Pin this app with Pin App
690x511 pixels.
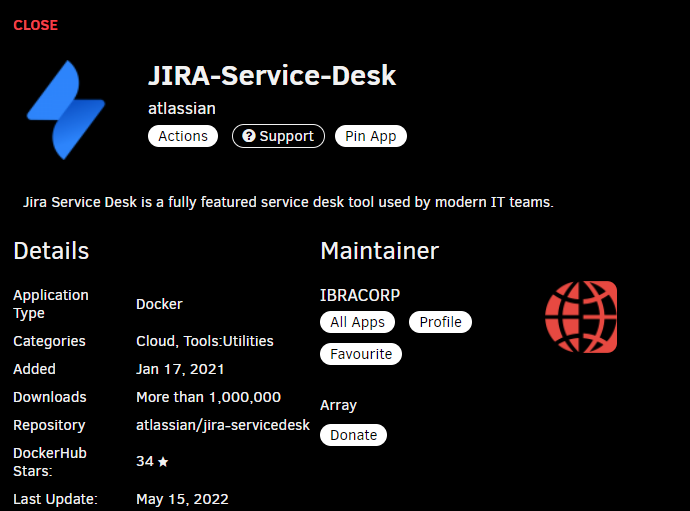pyautogui.click(x=371, y=136)
